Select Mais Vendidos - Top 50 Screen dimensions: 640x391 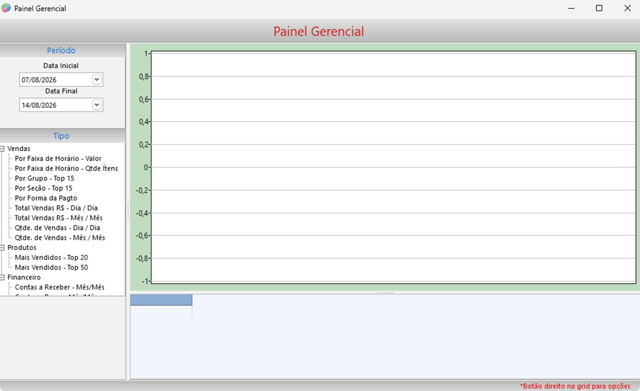tap(51, 267)
